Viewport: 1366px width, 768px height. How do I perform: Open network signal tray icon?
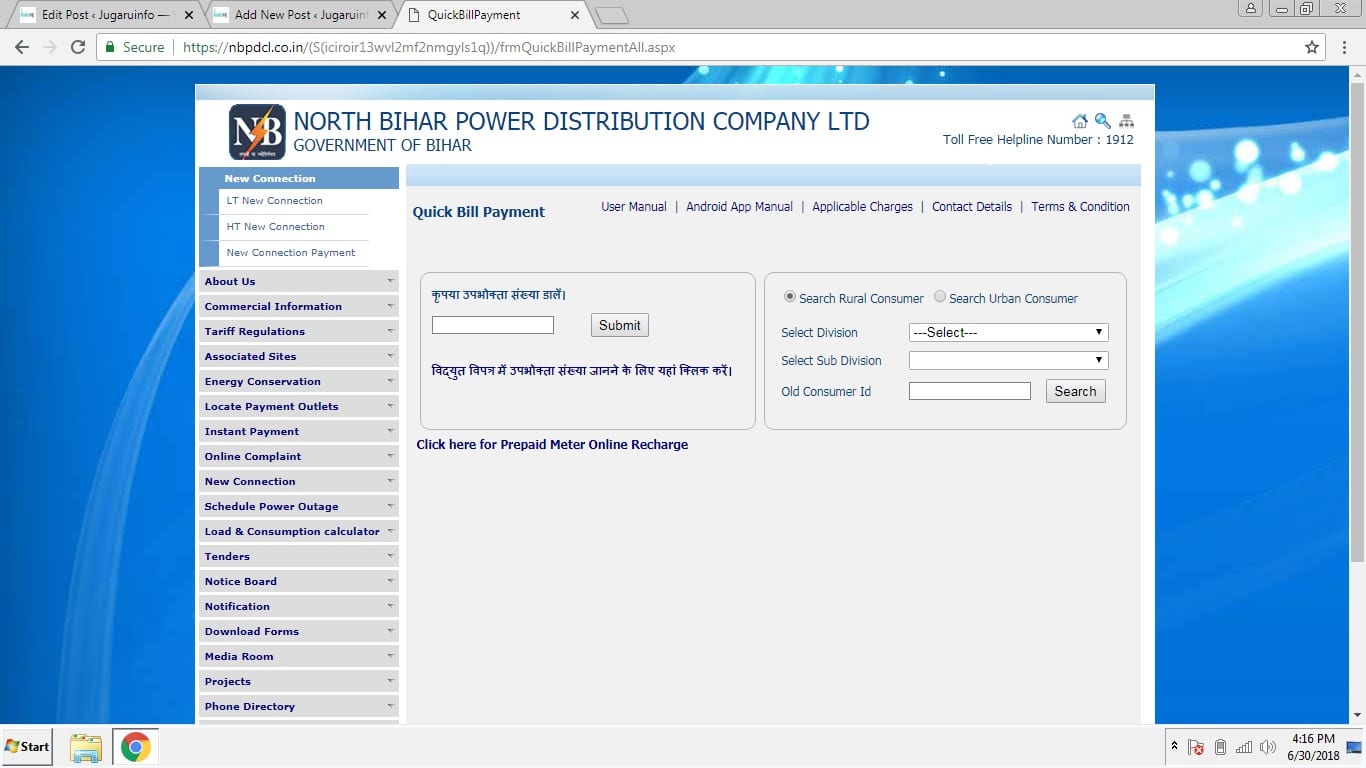[1244, 747]
